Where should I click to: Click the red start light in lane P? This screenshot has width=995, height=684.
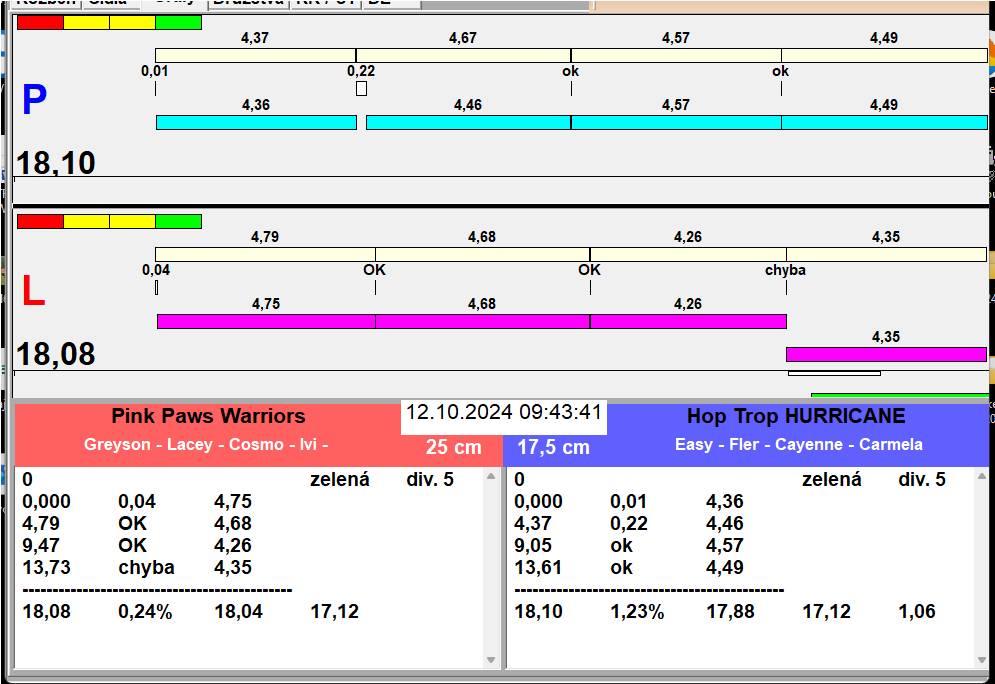[x=39, y=22]
